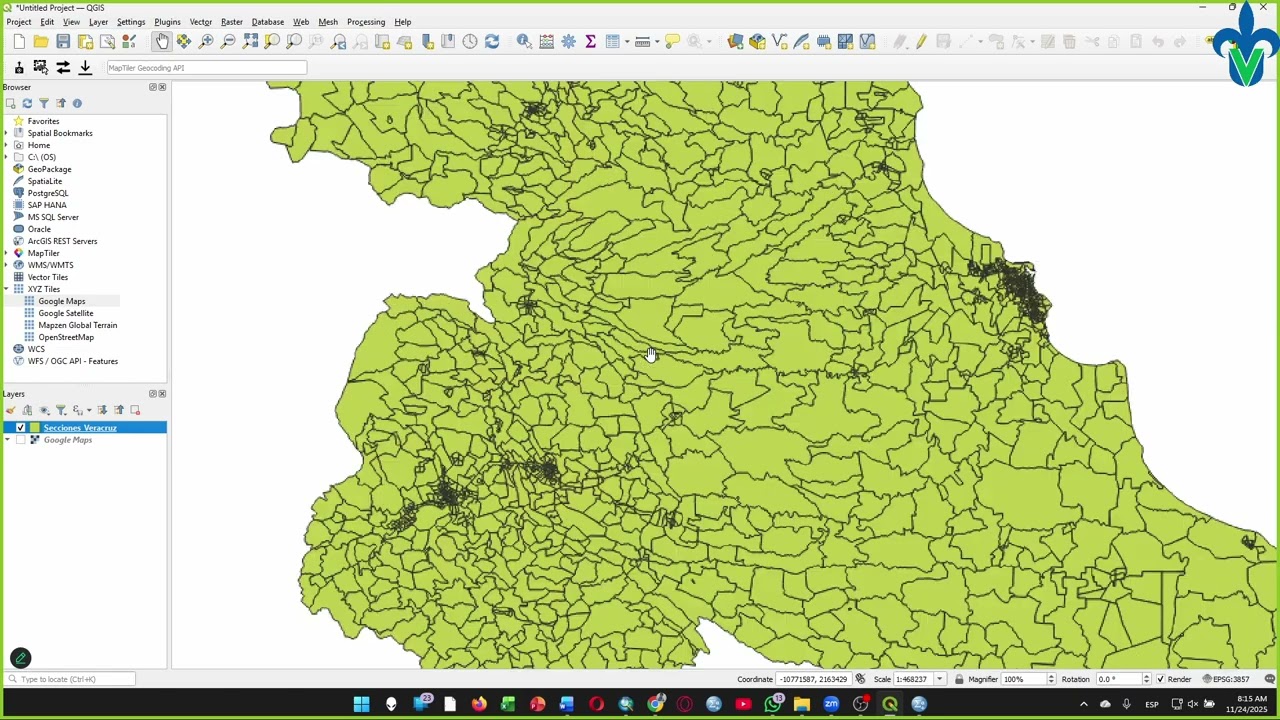Toggle scale lock icon in status bar
Image resolution: width=1280 pixels, height=720 pixels.
(959, 679)
